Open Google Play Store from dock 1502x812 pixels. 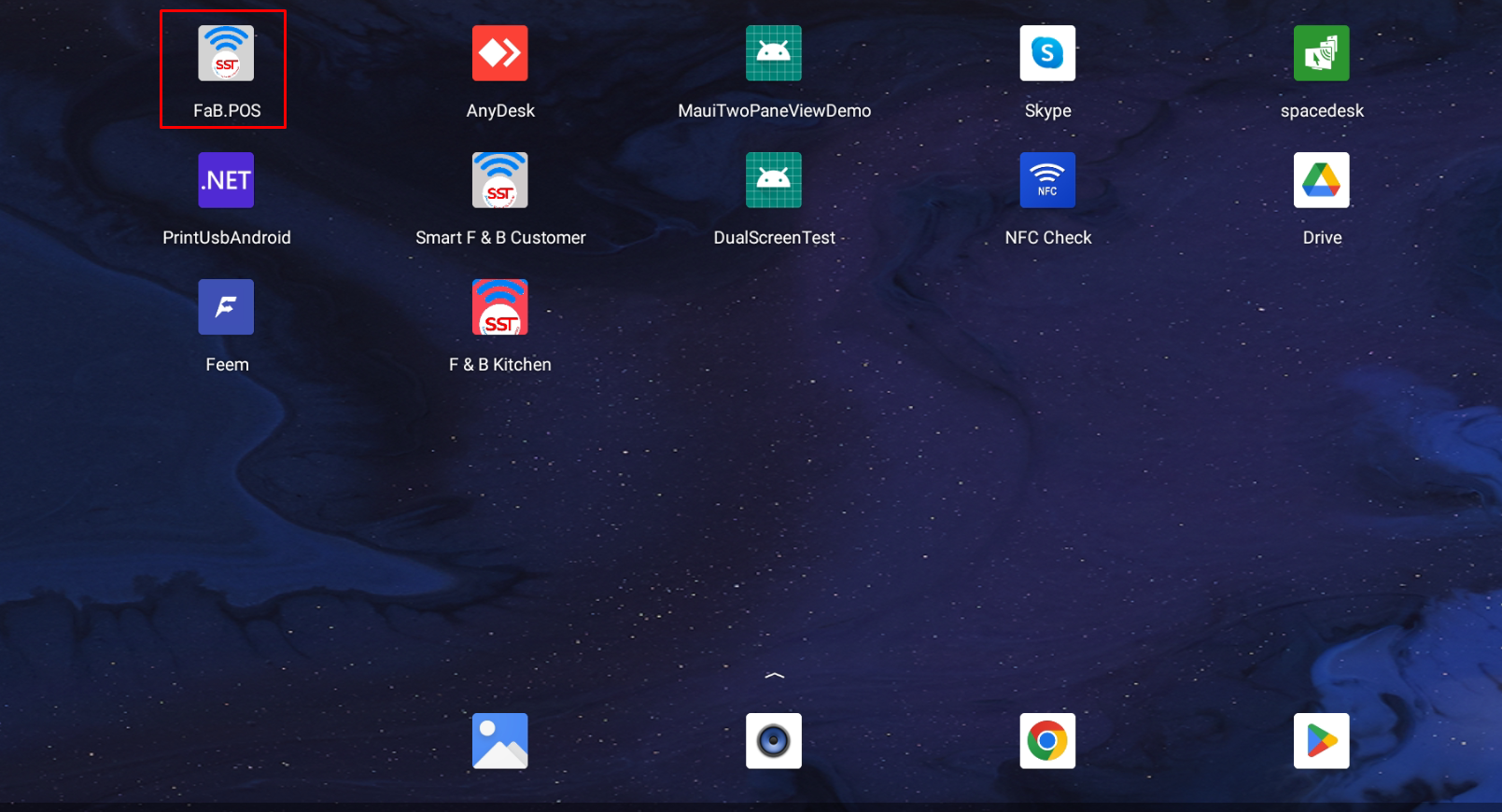pyautogui.click(x=1321, y=741)
